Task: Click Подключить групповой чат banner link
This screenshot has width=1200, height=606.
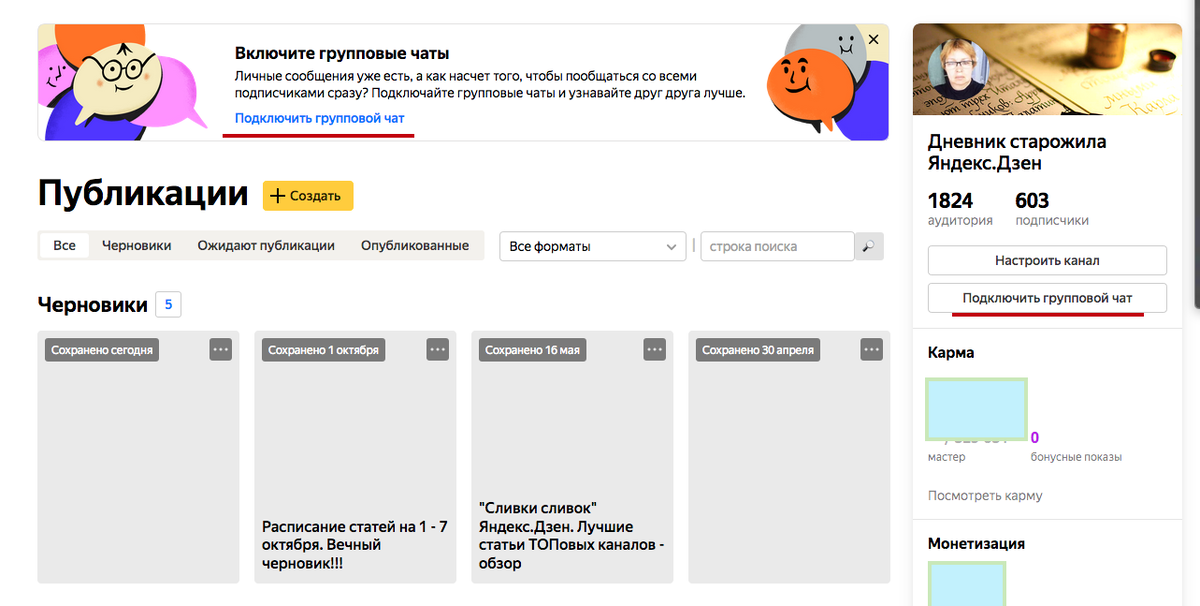Action: click(320, 118)
